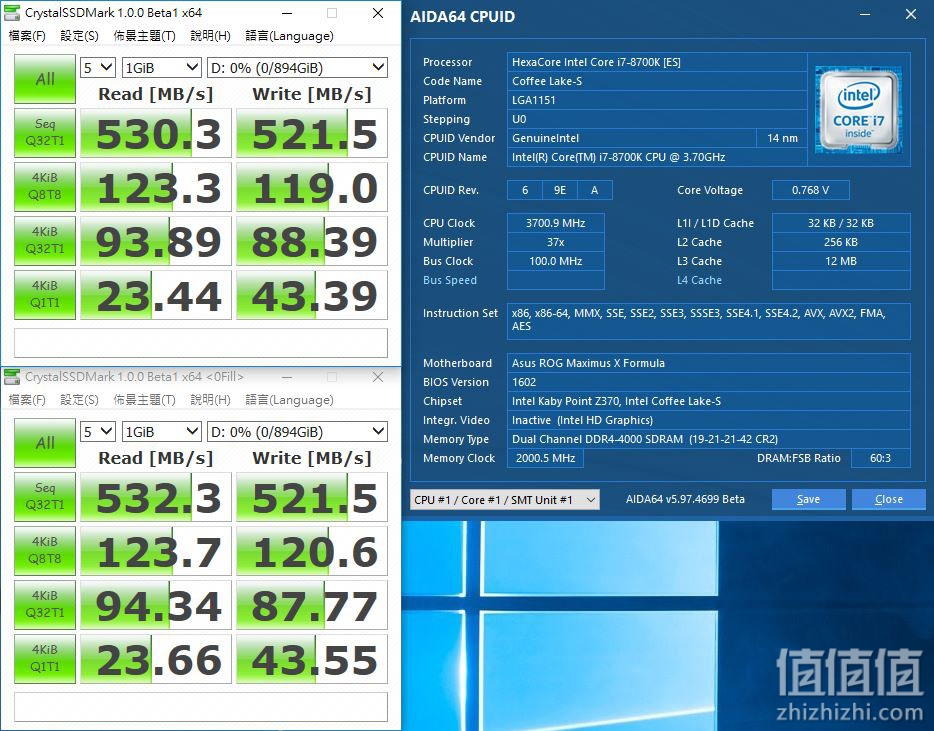Open 檔案(F) menu in 0Fill window
The image size is (934, 731).
click(x=27, y=400)
